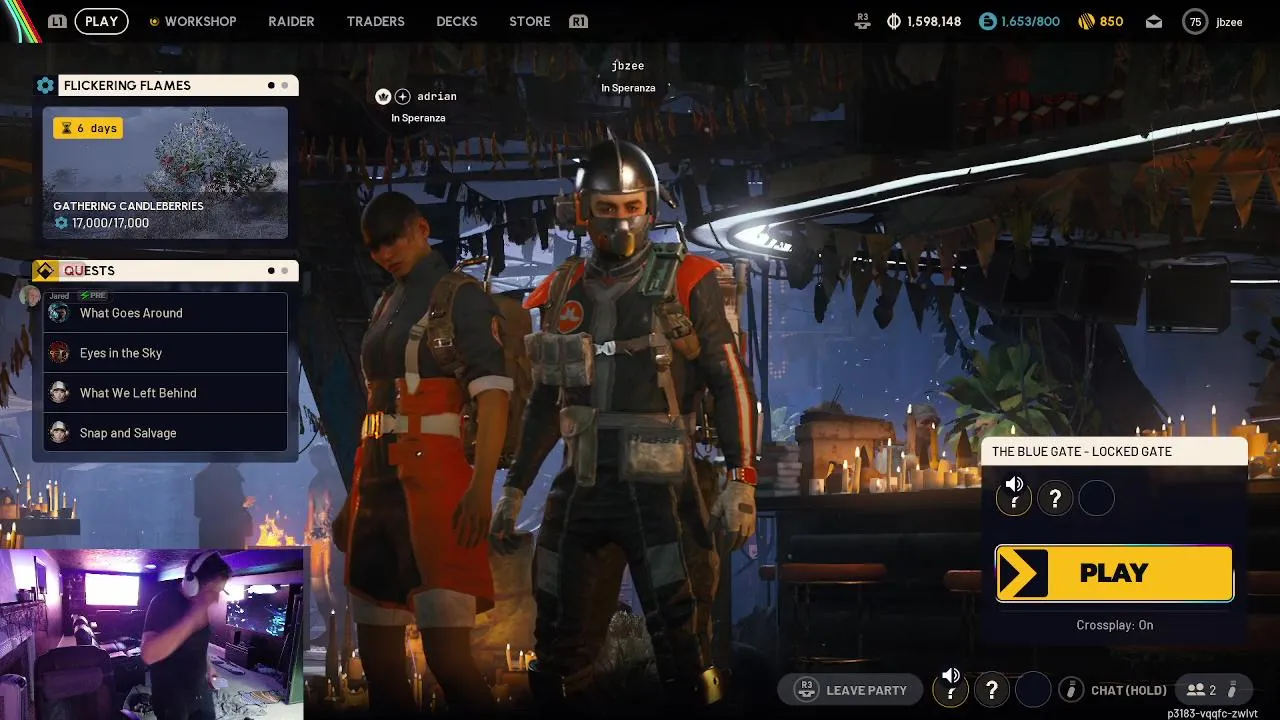This screenshot has width=1280, height=720.
Task: Click the R1 next-tab icon
Action: click(x=578, y=21)
